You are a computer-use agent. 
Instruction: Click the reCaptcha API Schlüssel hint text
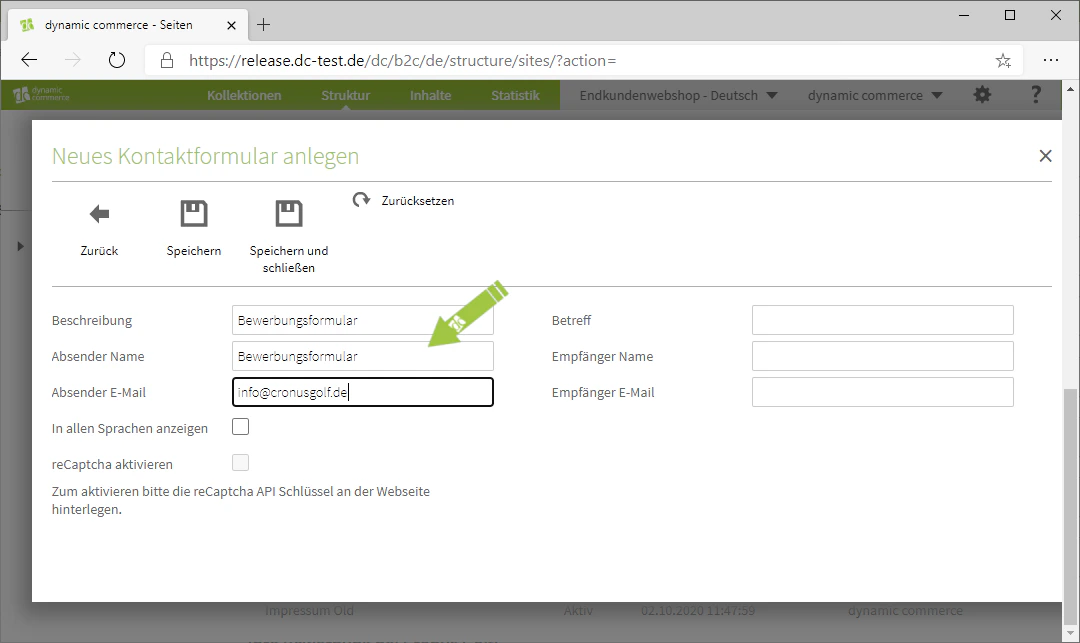tap(240, 500)
